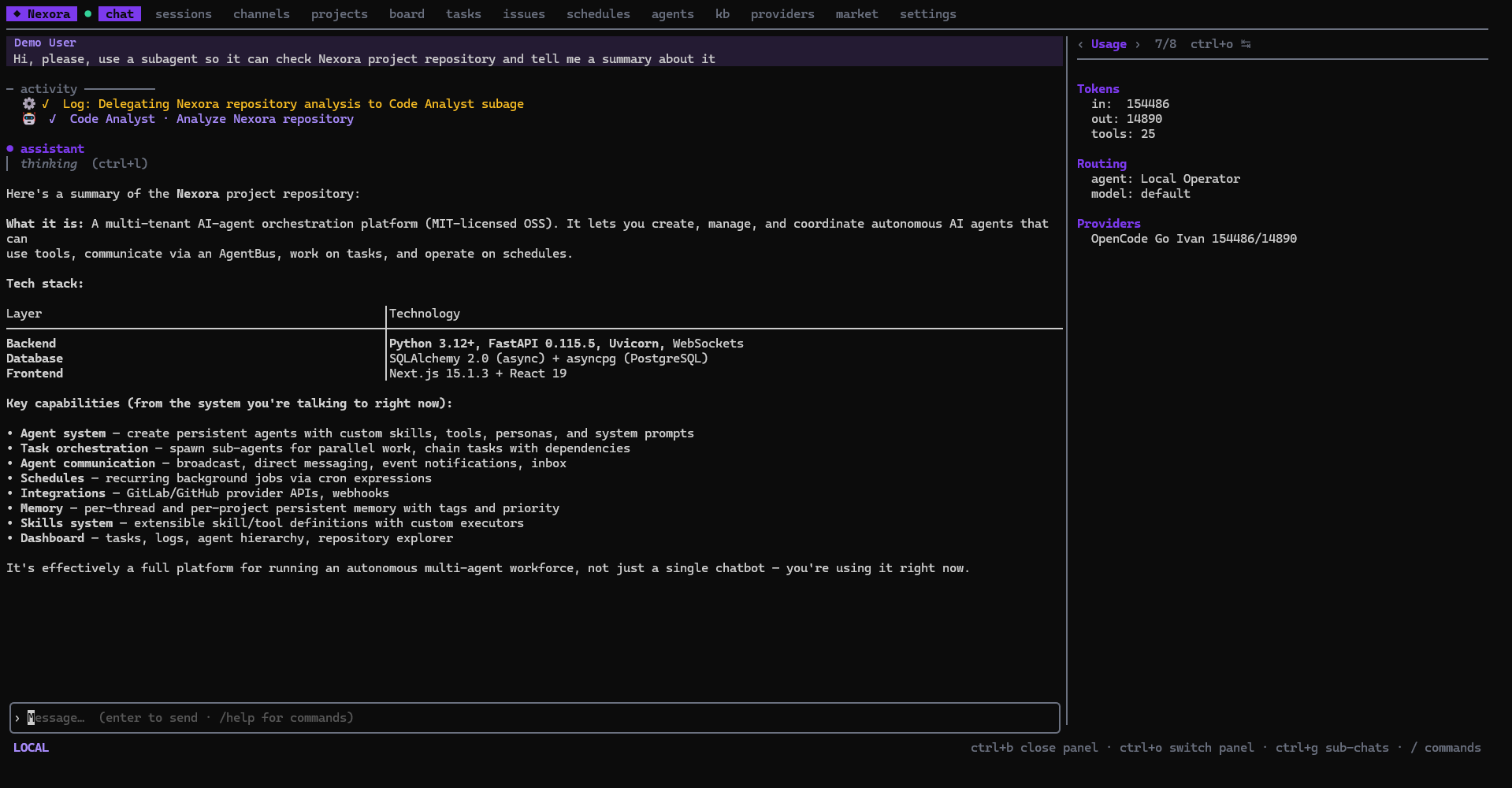The image size is (1512, 788).
Task: Click the gear icon beside the Log entry
Action: coord(28,103)
